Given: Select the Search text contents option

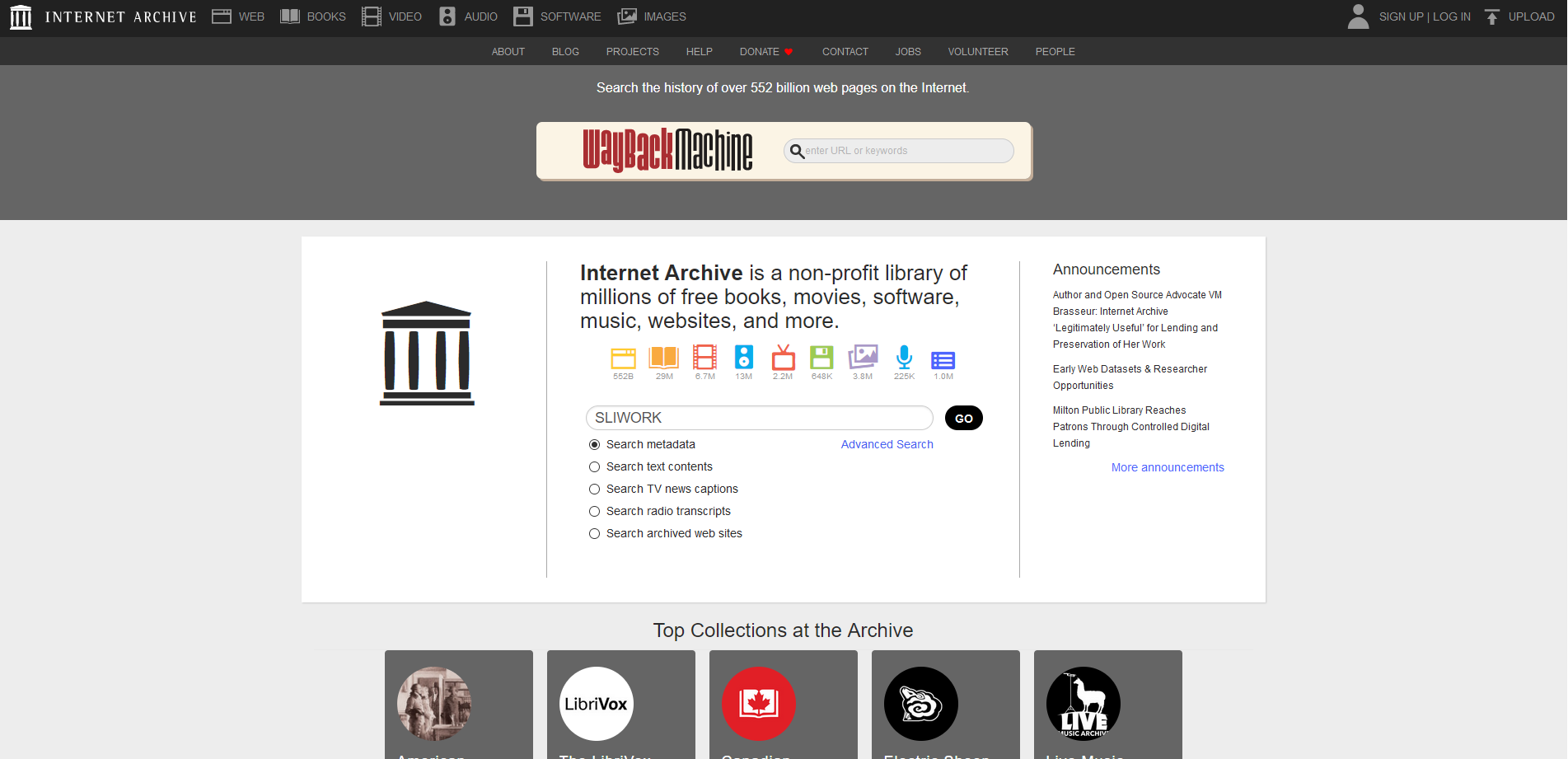Looking at the screenshot, I should coord(594,467).
